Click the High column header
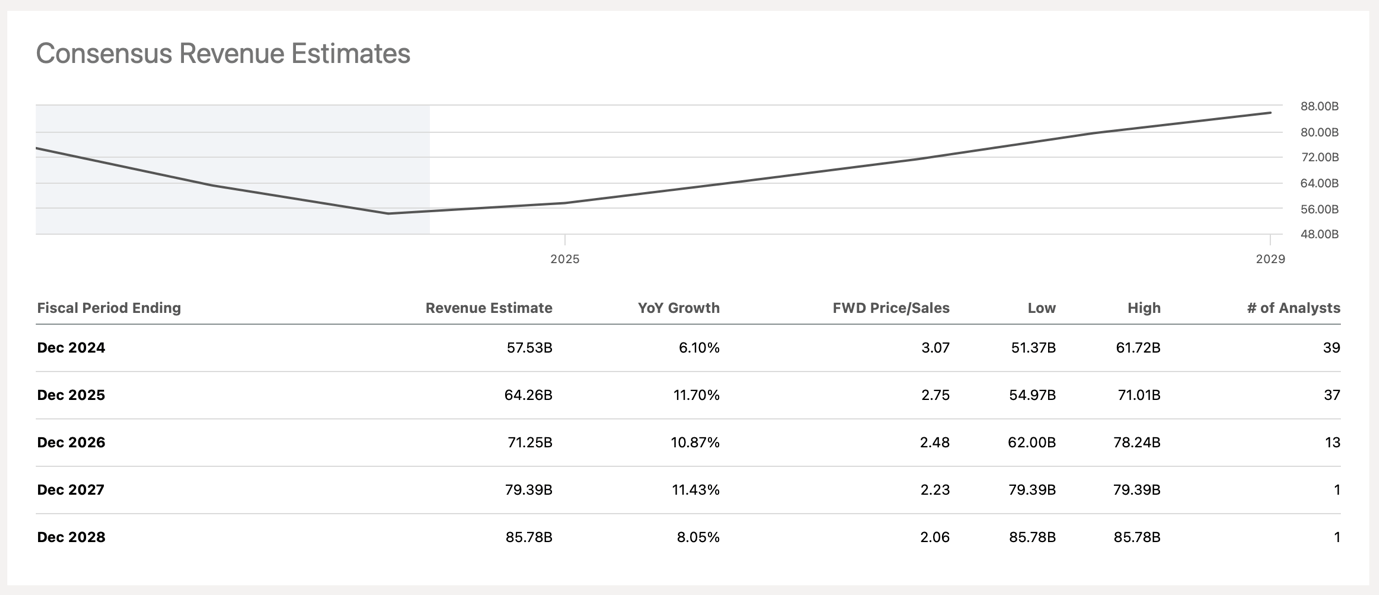1379x595 pixels. pyautogui.click(x=1143, y=308)
